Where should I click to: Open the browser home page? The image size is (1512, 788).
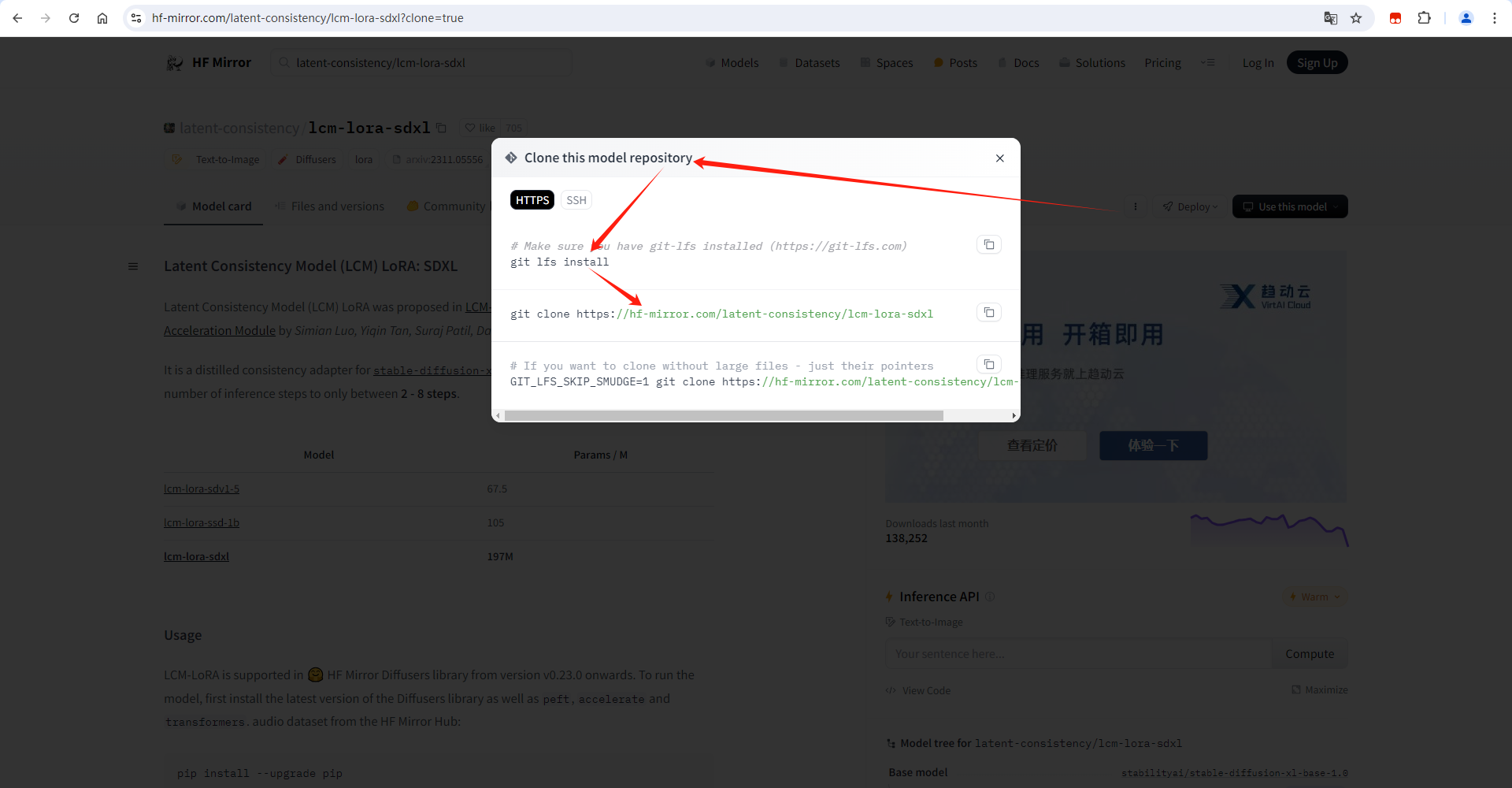point(102,18)
